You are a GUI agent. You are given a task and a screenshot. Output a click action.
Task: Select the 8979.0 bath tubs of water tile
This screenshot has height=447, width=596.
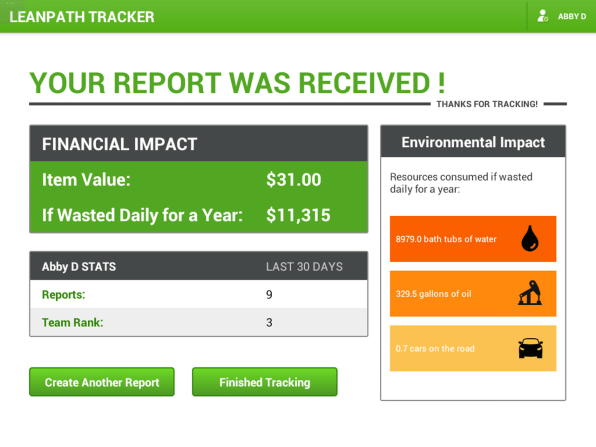[x=473, y=239]
